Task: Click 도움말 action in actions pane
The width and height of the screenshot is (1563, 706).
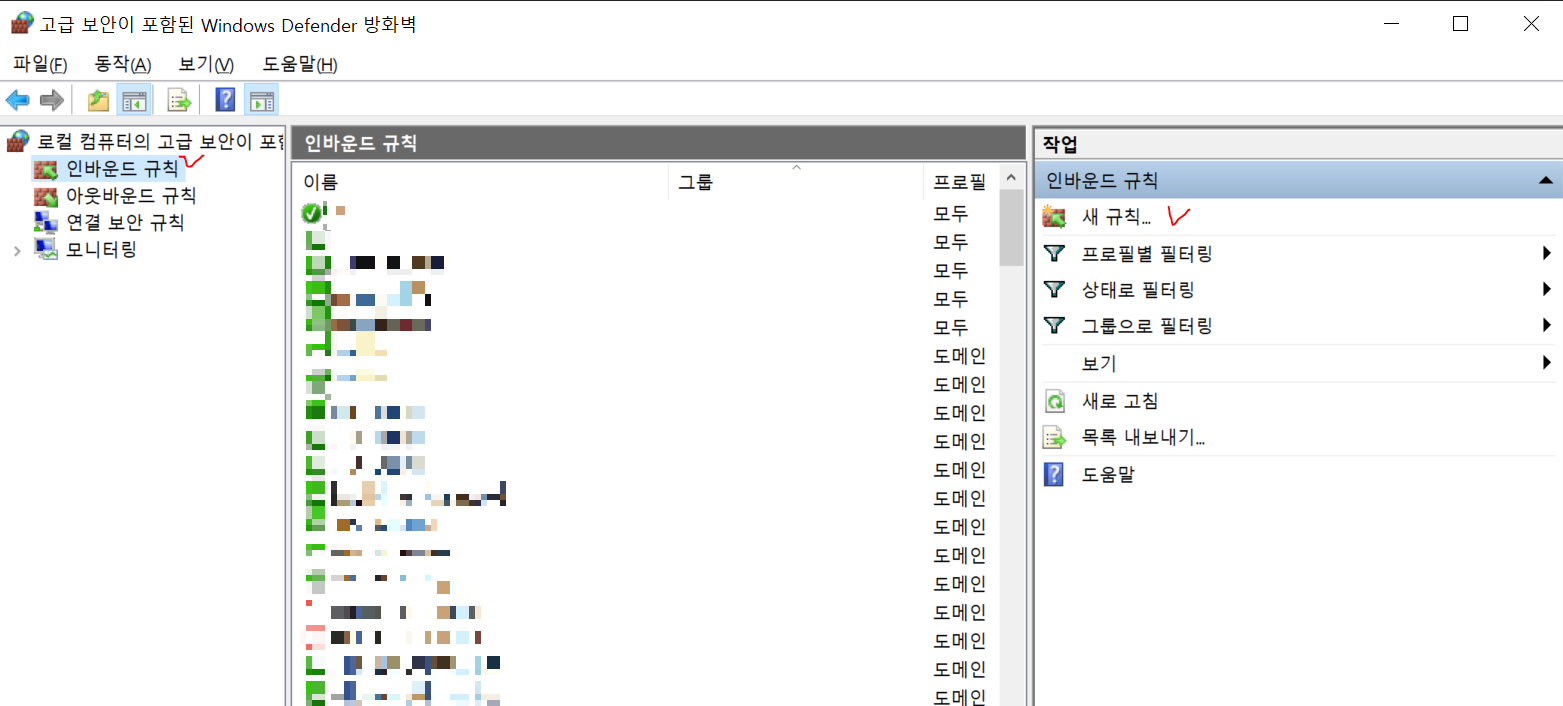Action: tap(1108, 474)
